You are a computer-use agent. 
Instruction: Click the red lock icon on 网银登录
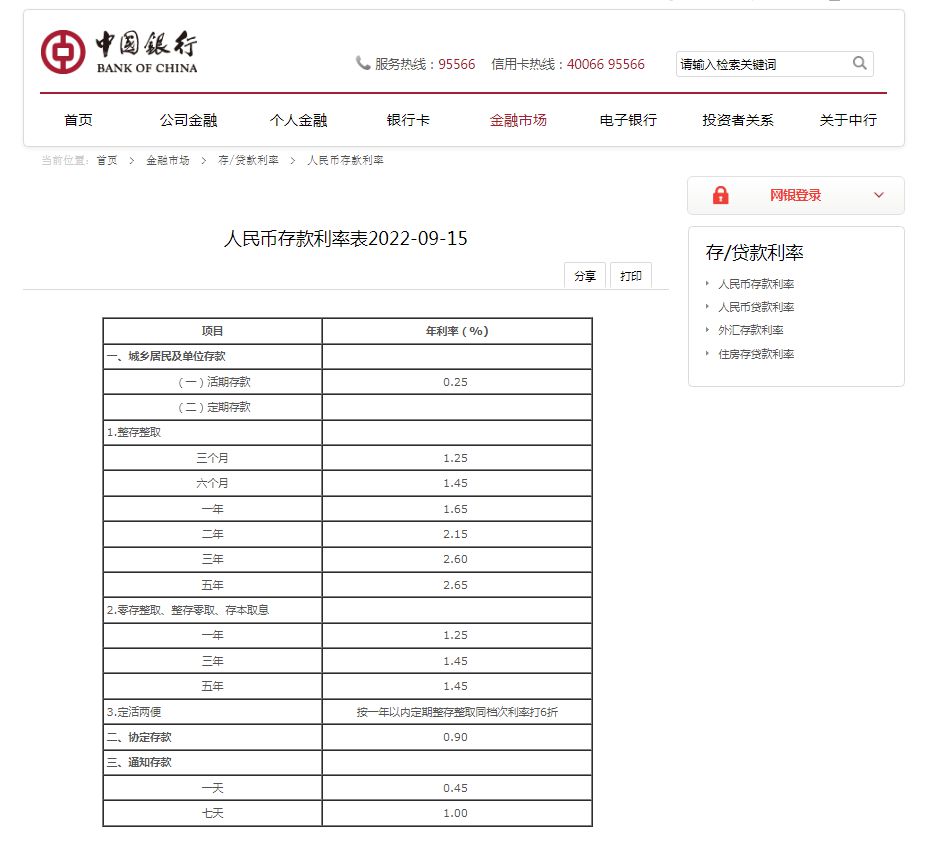point(720,195)
